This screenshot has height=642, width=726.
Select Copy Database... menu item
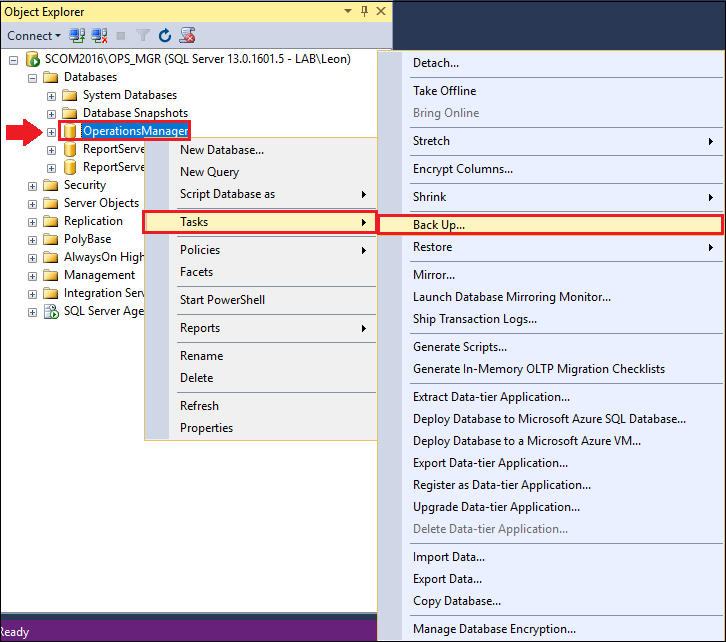pyautogui.click(x=551, y=601)
